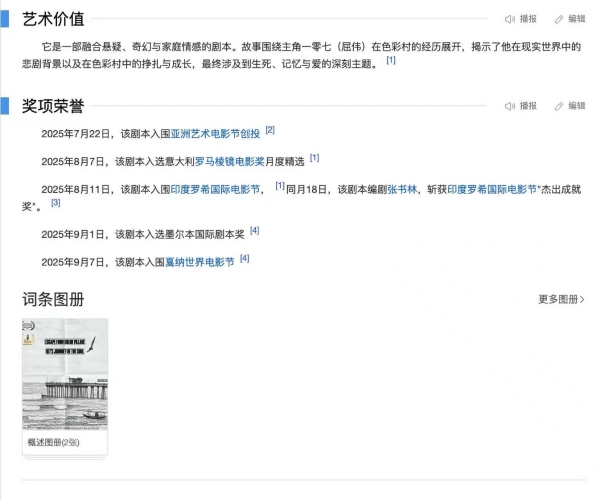
Task: Click citation [3] after 杰出成就奖
Action: [x=56, y=203]
